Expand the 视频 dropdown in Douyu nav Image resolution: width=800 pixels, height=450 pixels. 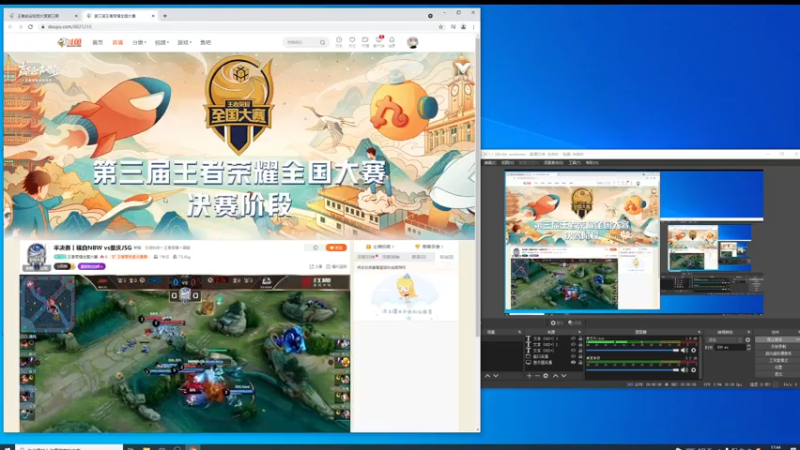click(x=162, y=42)
